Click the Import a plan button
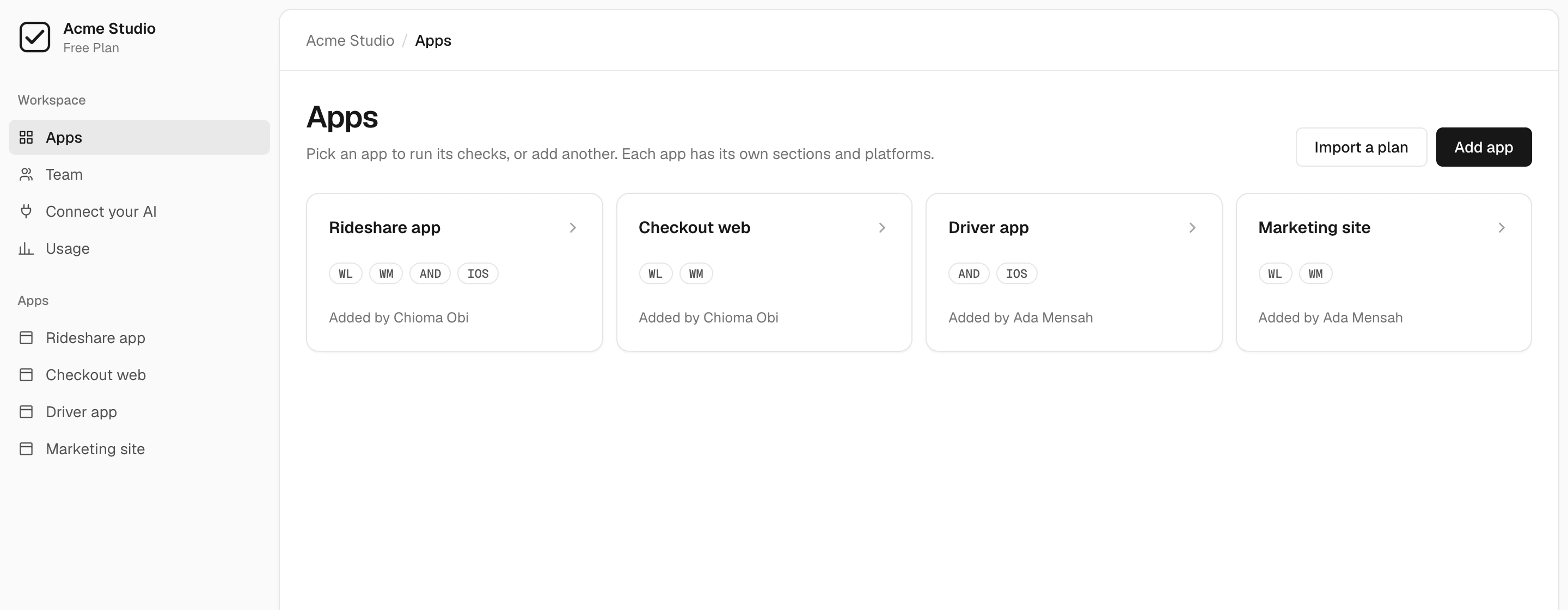 1361,147
